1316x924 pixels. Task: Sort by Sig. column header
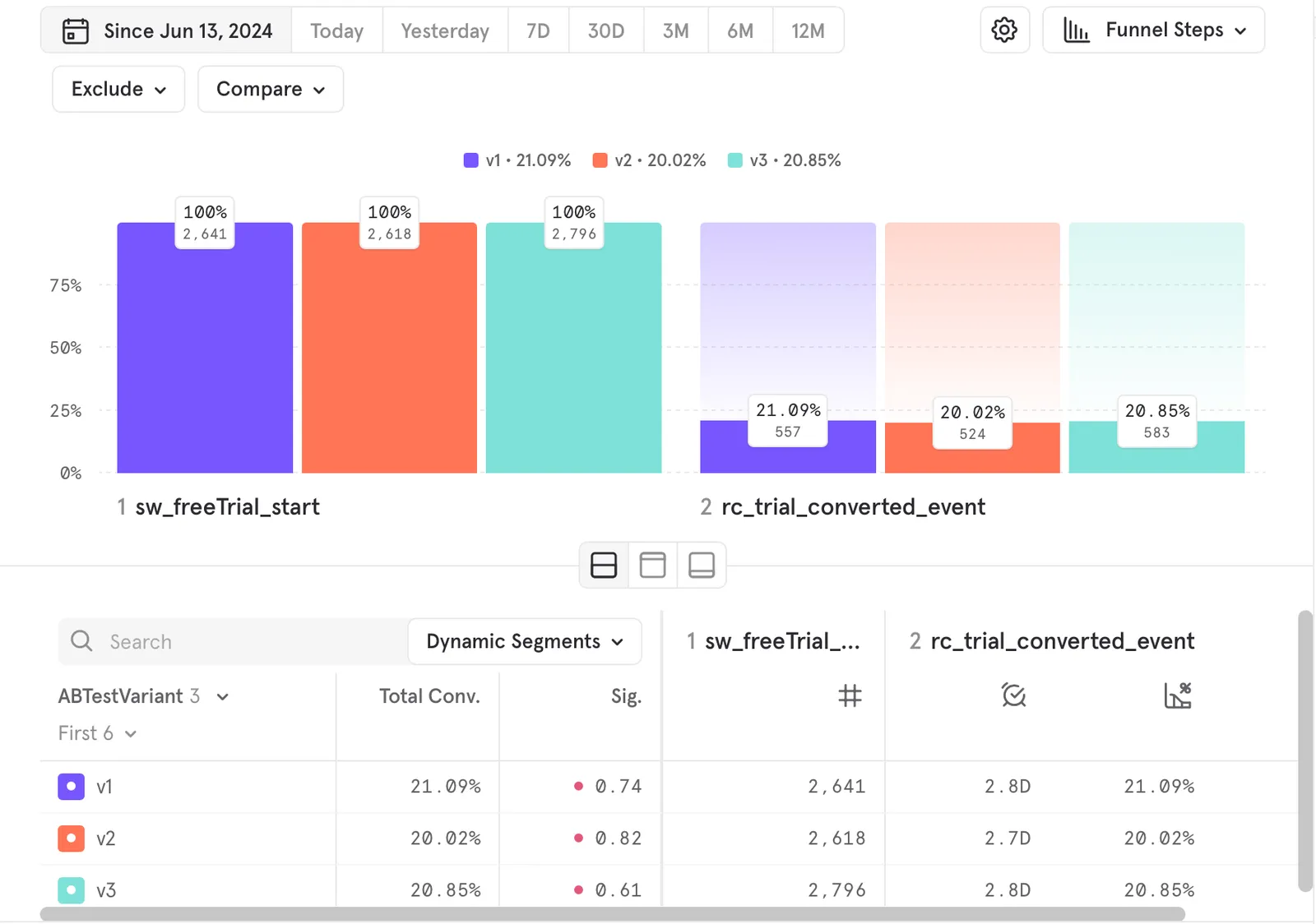coord(626,696)
